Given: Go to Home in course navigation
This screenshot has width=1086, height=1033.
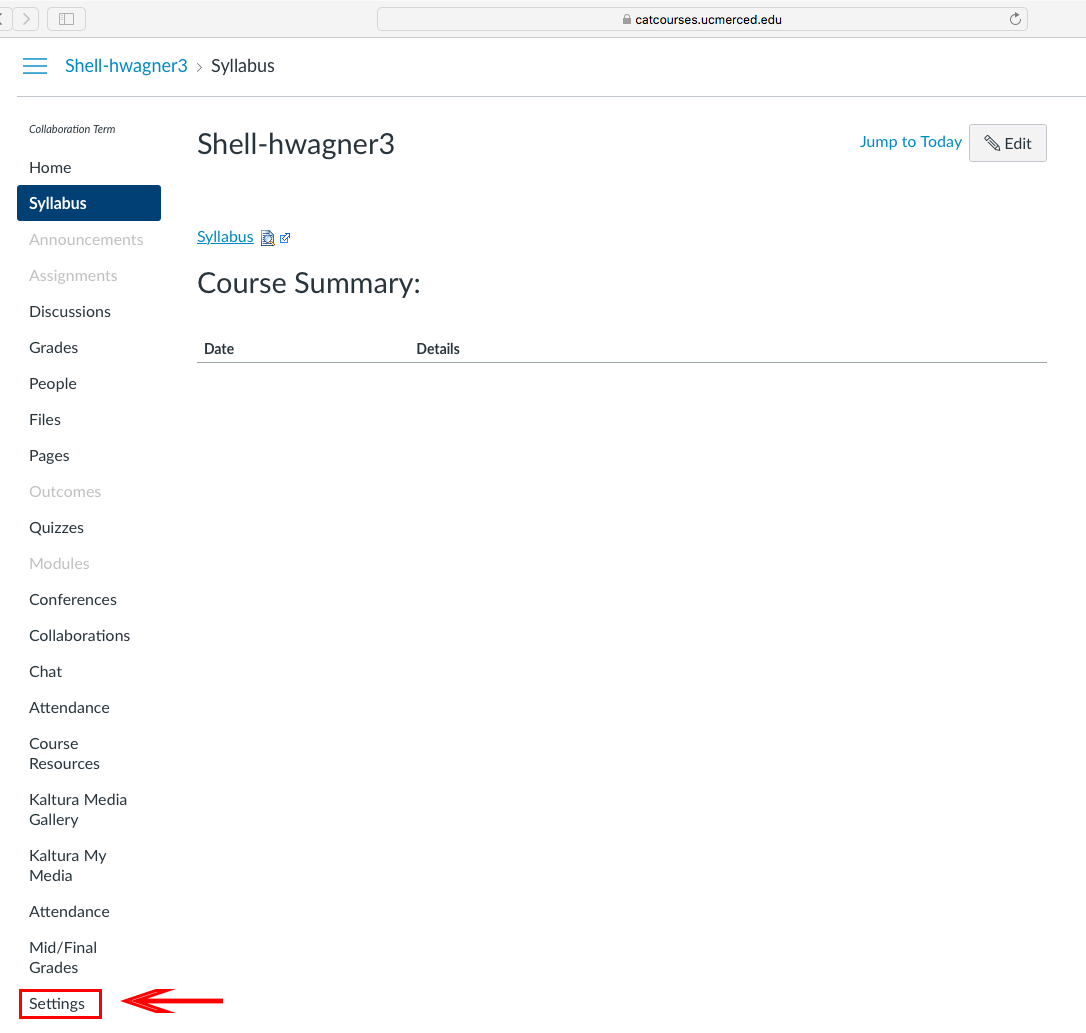Looking at the screenshot, I should [50, 167].
